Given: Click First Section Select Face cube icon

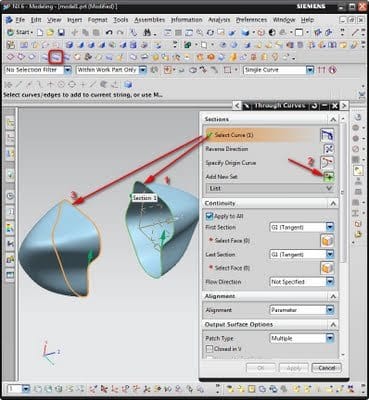Looking at the screenshot, I should coord(327,241).
